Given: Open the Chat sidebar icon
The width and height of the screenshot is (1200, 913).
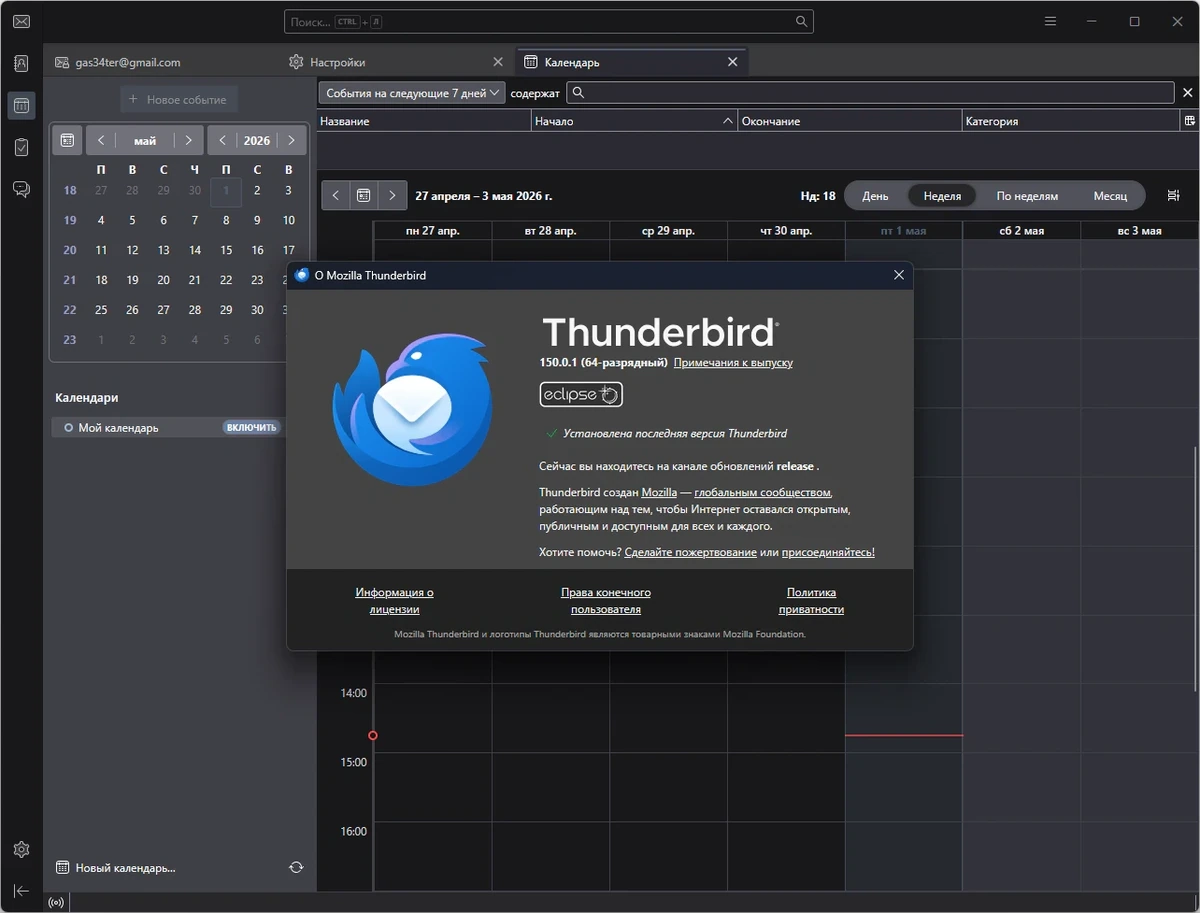Looking at the screenshot, I should point(21,189).
